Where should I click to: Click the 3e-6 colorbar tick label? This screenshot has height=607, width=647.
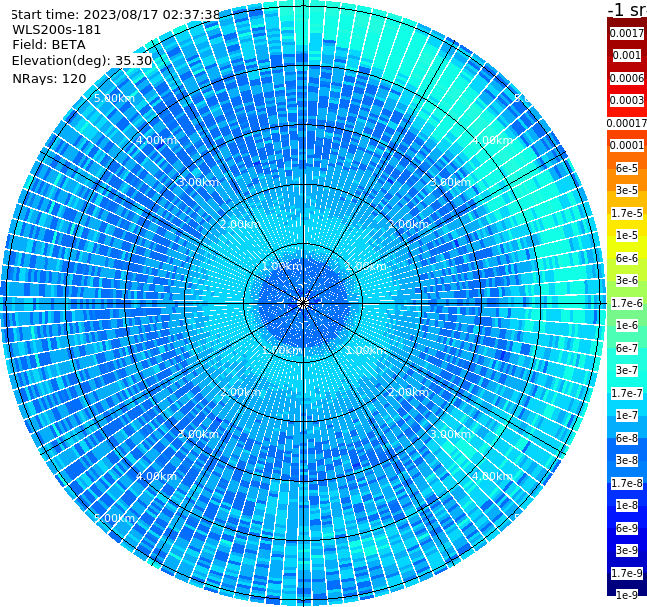coord(627,280)
